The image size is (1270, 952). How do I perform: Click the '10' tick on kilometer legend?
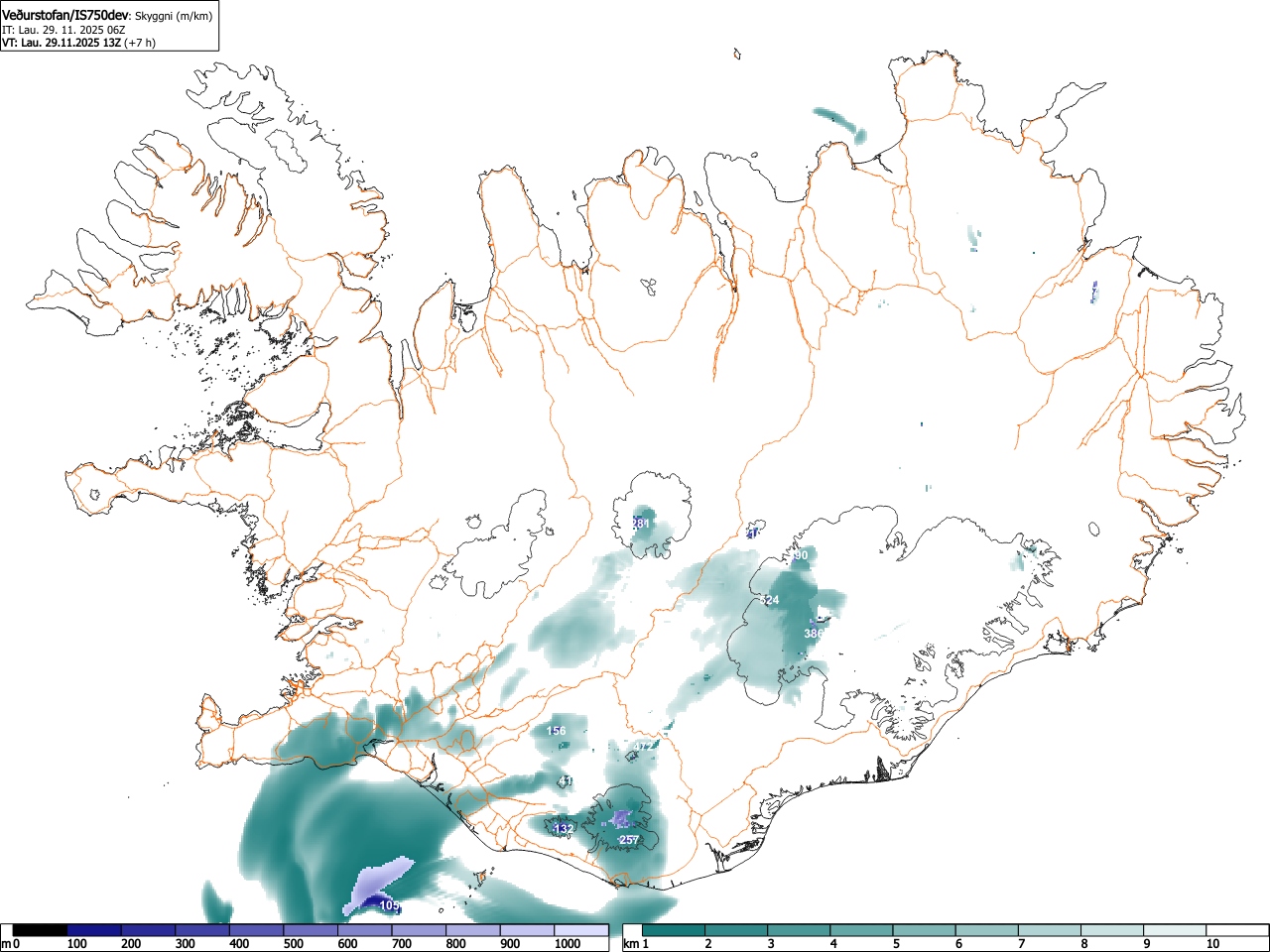(x=1212, y=944)
